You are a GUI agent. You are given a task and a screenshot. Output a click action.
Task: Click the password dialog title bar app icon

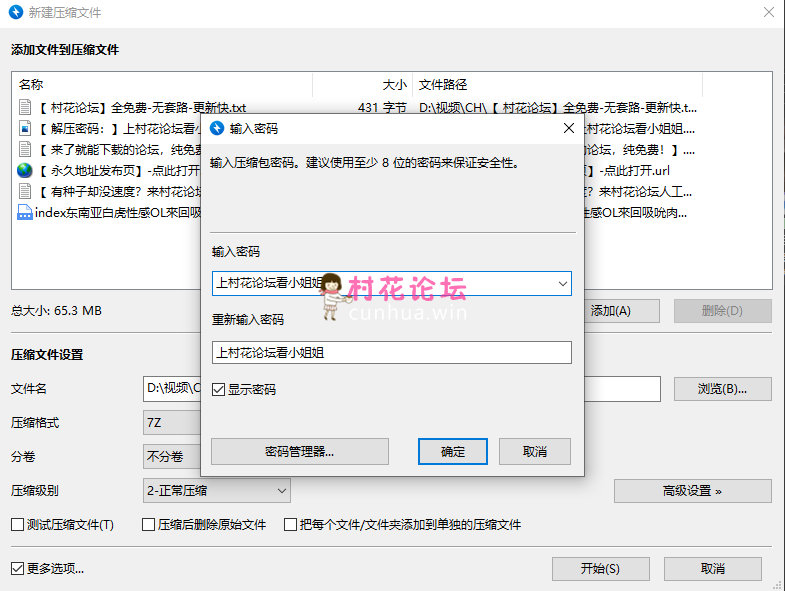[217, 129]
